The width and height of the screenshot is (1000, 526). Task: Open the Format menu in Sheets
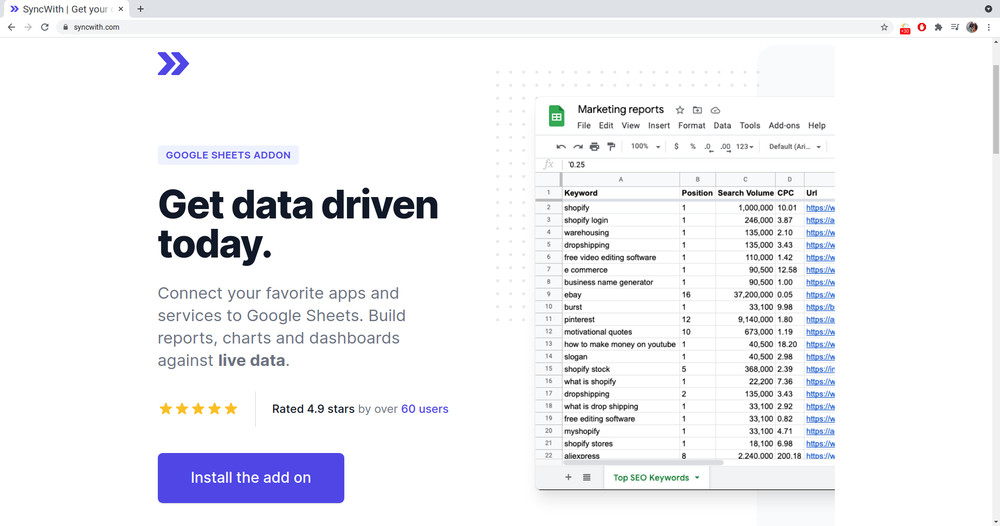pyautogui.click(x=691, y=126)
